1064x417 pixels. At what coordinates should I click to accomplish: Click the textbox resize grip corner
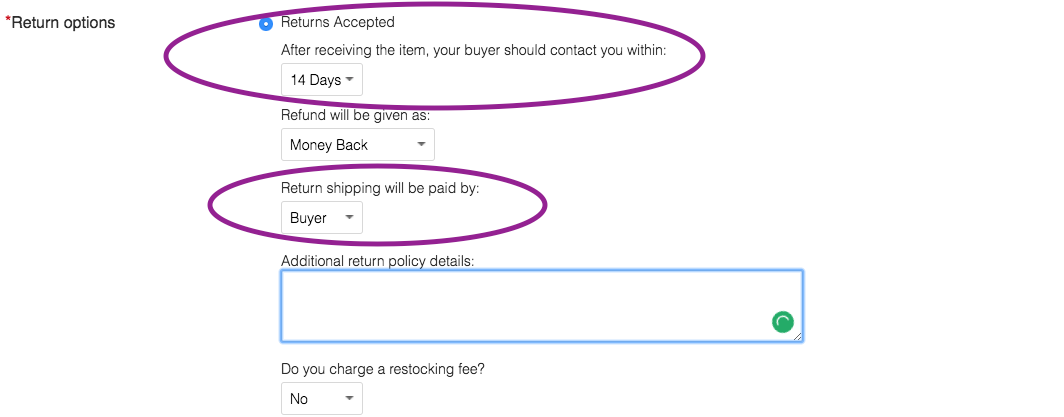797,336
